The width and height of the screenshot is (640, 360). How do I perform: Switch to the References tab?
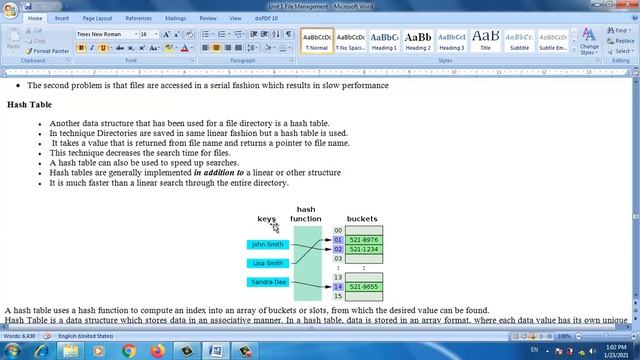coord(138,18)
